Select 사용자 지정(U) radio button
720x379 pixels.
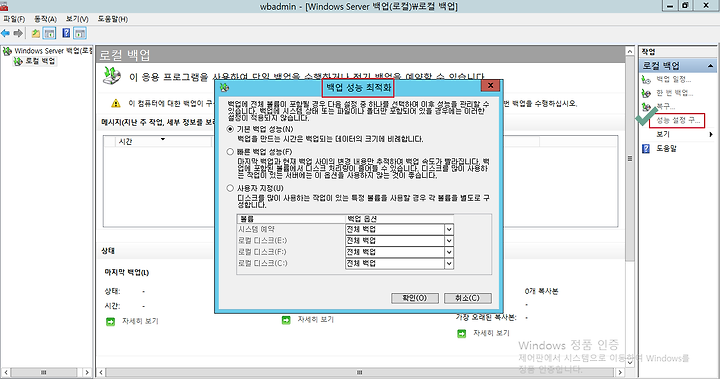point(230,188)
